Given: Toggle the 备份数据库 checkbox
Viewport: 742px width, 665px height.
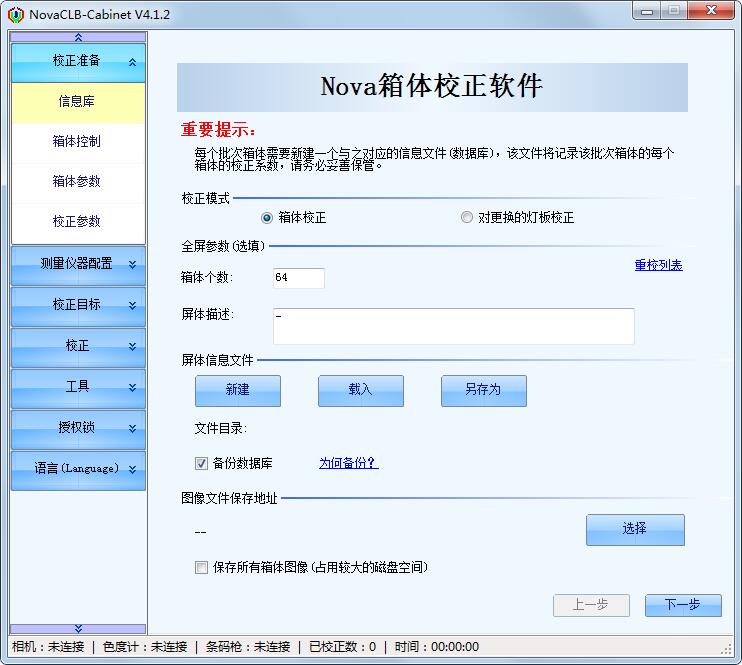Looking at the screenshot, I should (202, 463).
